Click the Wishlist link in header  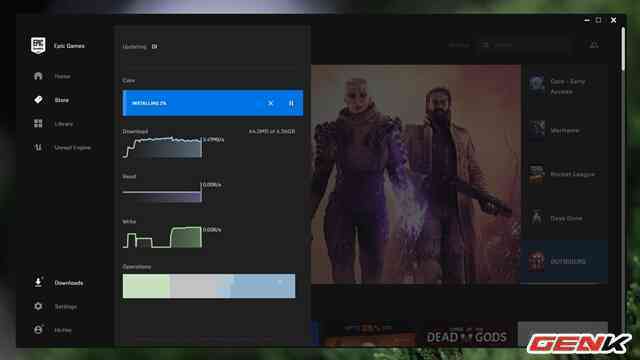tap(459, 45)
